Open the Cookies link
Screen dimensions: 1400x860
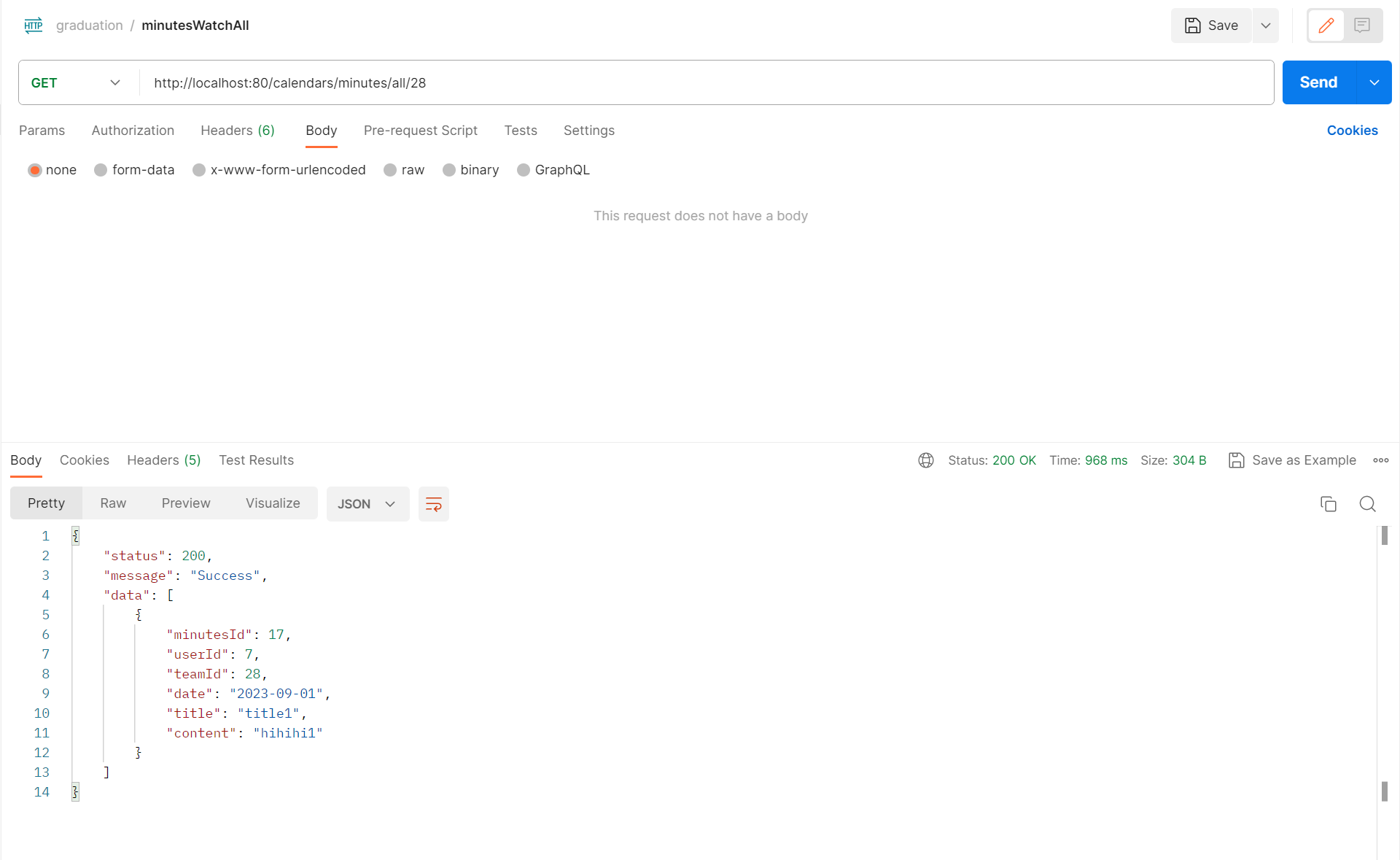(x=1353, y=131)
